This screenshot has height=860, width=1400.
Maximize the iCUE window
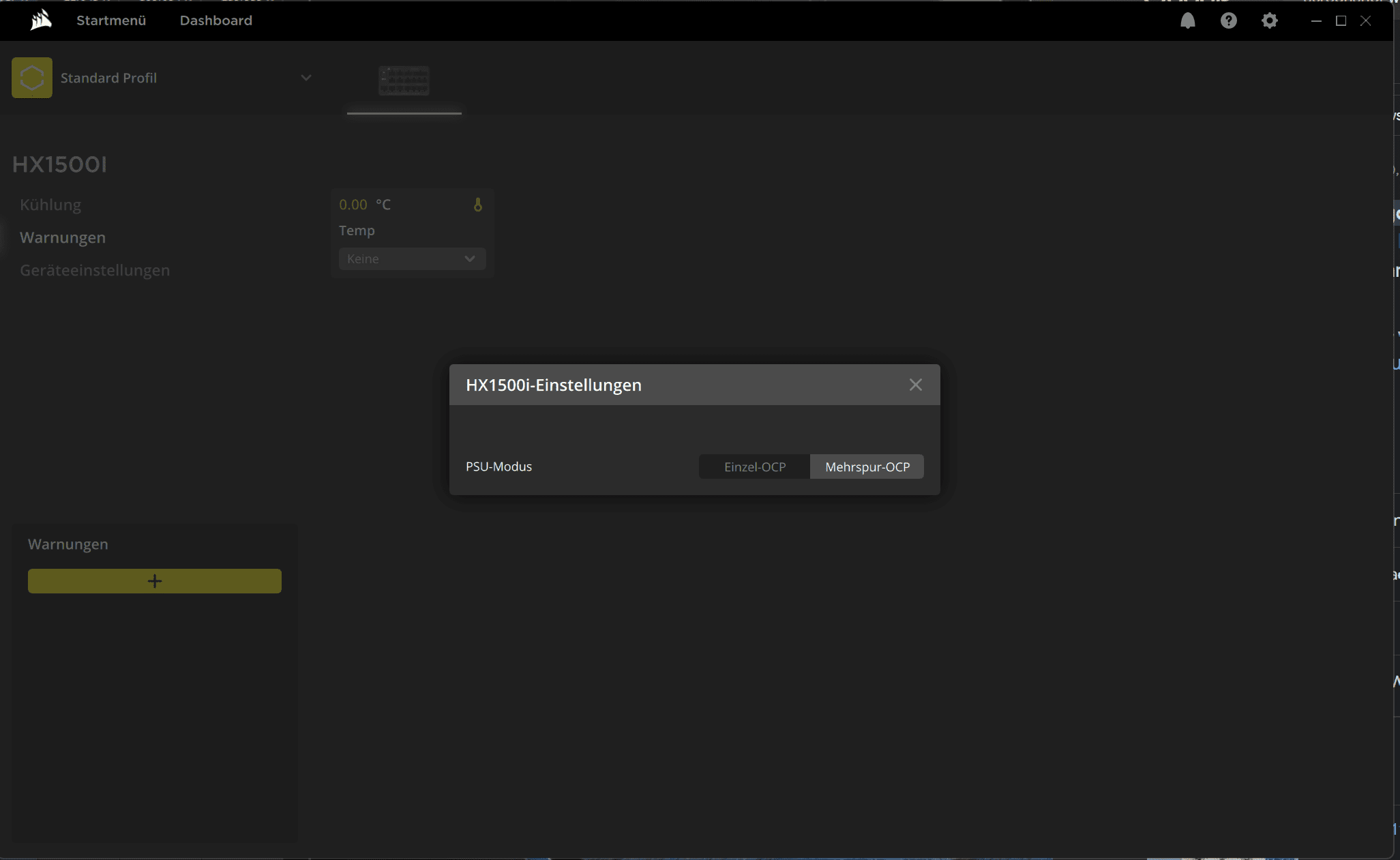(x=1341, y=20)
